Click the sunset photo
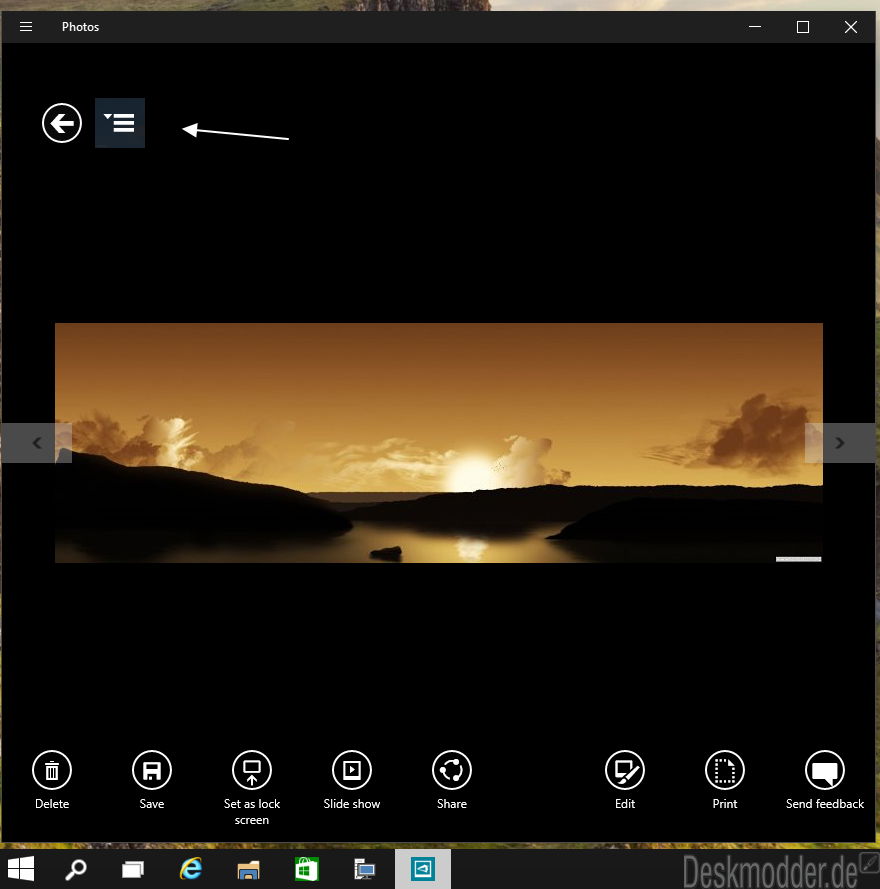880x889 pixels. coord(439,443)
